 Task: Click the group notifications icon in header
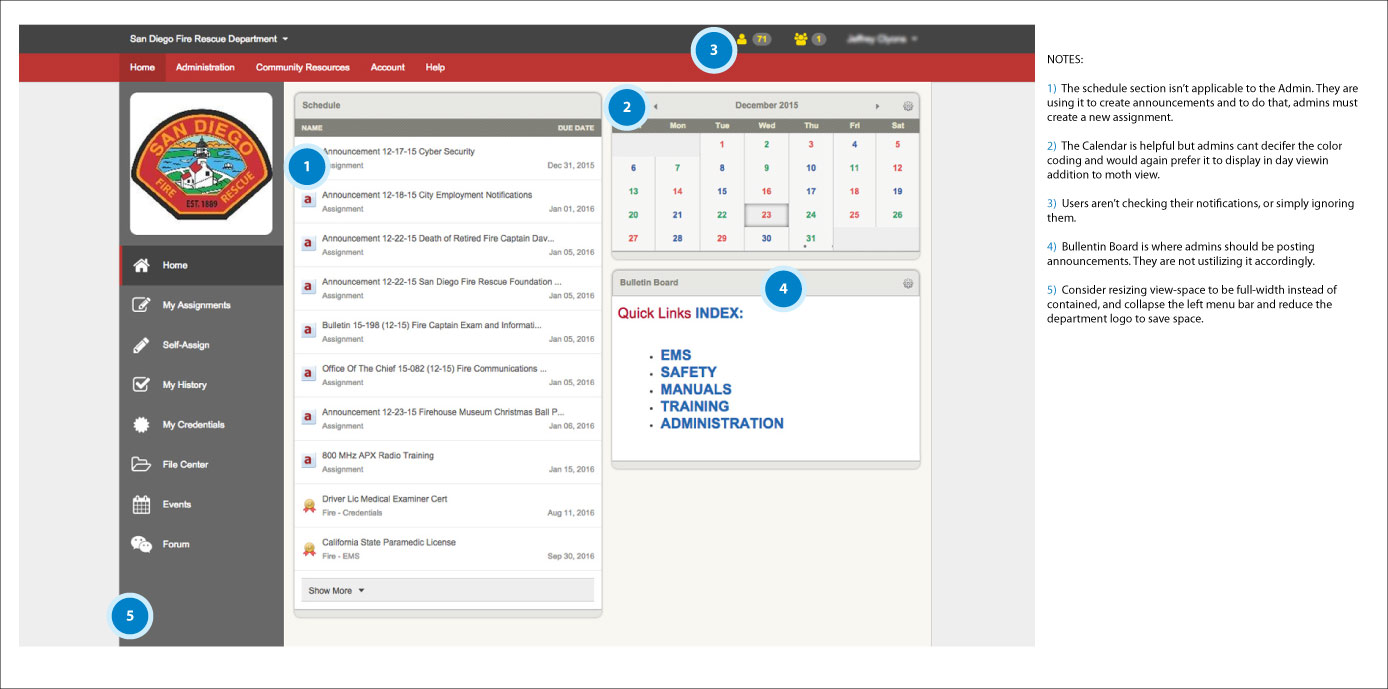(x=800, y=39)
